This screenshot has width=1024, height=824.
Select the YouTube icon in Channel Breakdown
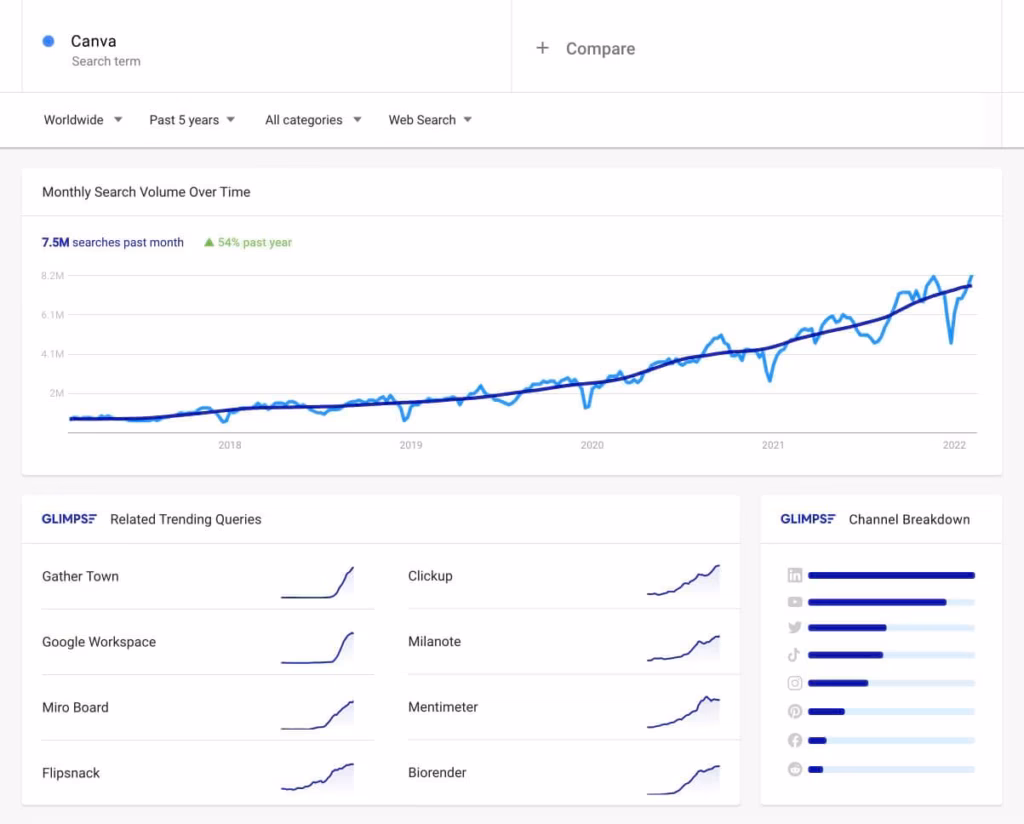tap(794, 602)
